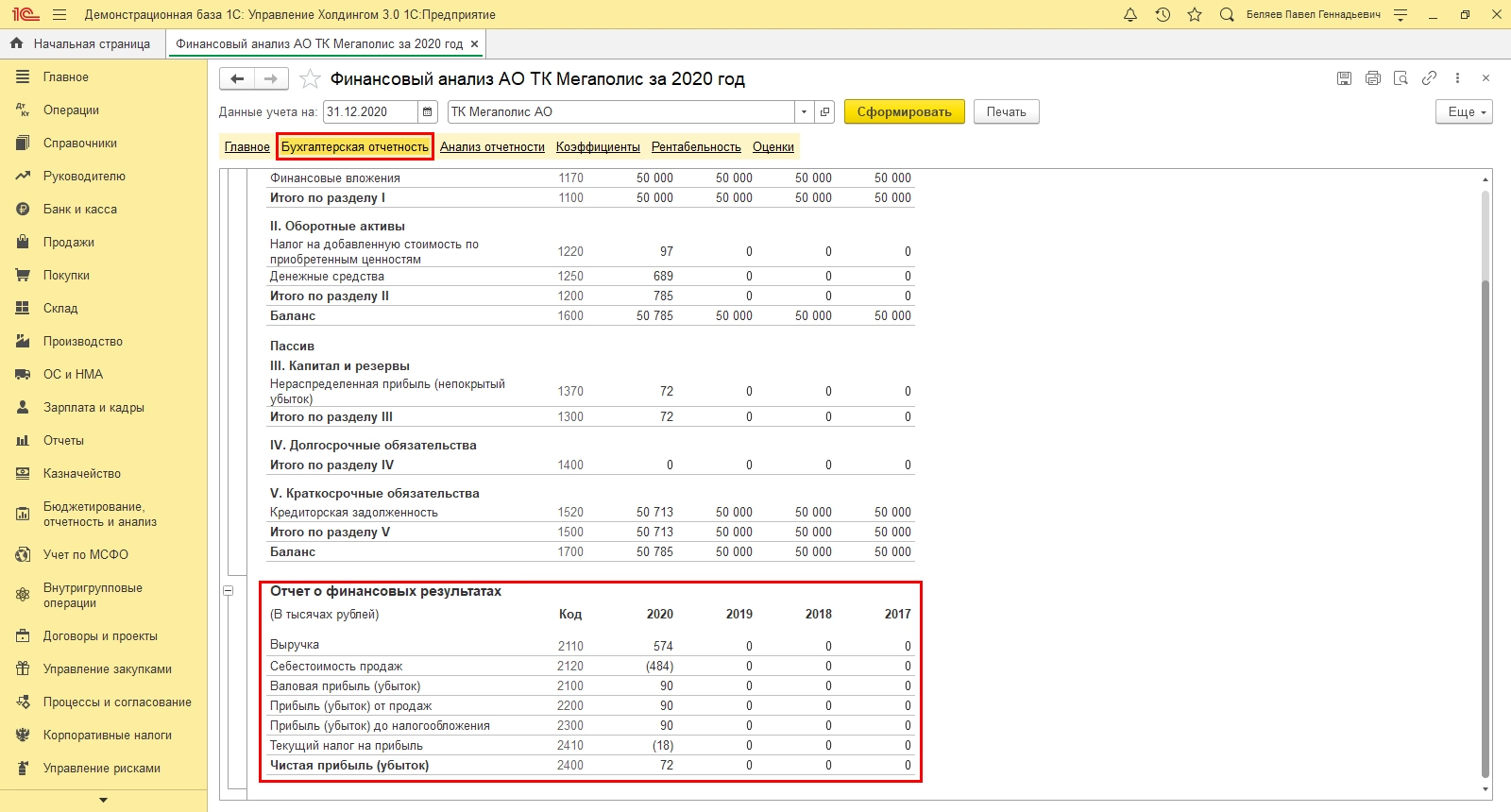
Task: Click the notifications bell icon
Action: click(1130, 14)
